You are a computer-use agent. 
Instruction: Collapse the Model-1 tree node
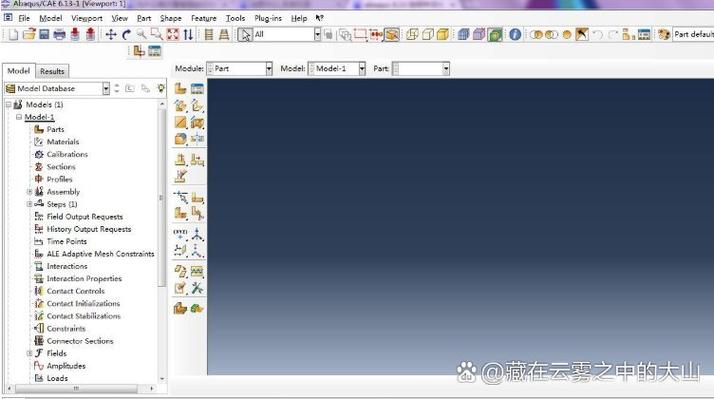click(19, 117)
